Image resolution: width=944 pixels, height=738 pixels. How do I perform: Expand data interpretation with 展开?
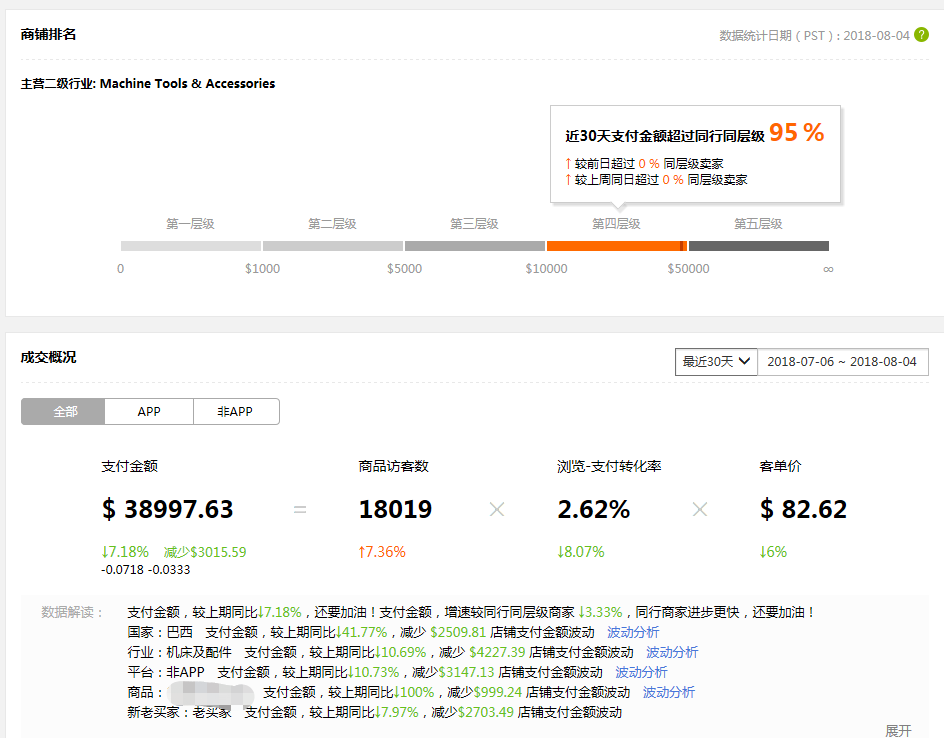tap(898, 730)
